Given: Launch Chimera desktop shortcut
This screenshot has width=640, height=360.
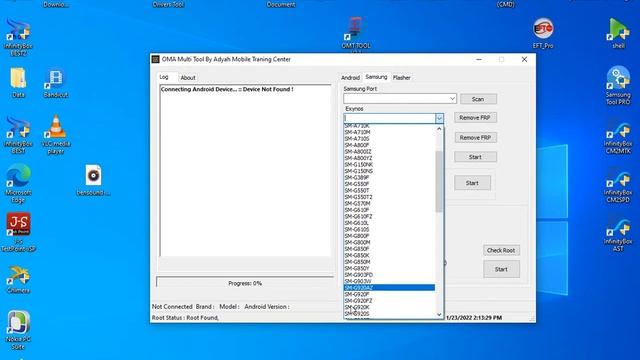Looking at the screenshot, I should click(18, 280).
